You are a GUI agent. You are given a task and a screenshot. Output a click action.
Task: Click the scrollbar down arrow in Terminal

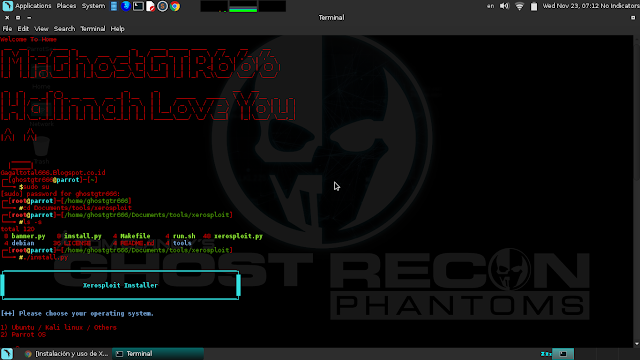pos(637,344)
